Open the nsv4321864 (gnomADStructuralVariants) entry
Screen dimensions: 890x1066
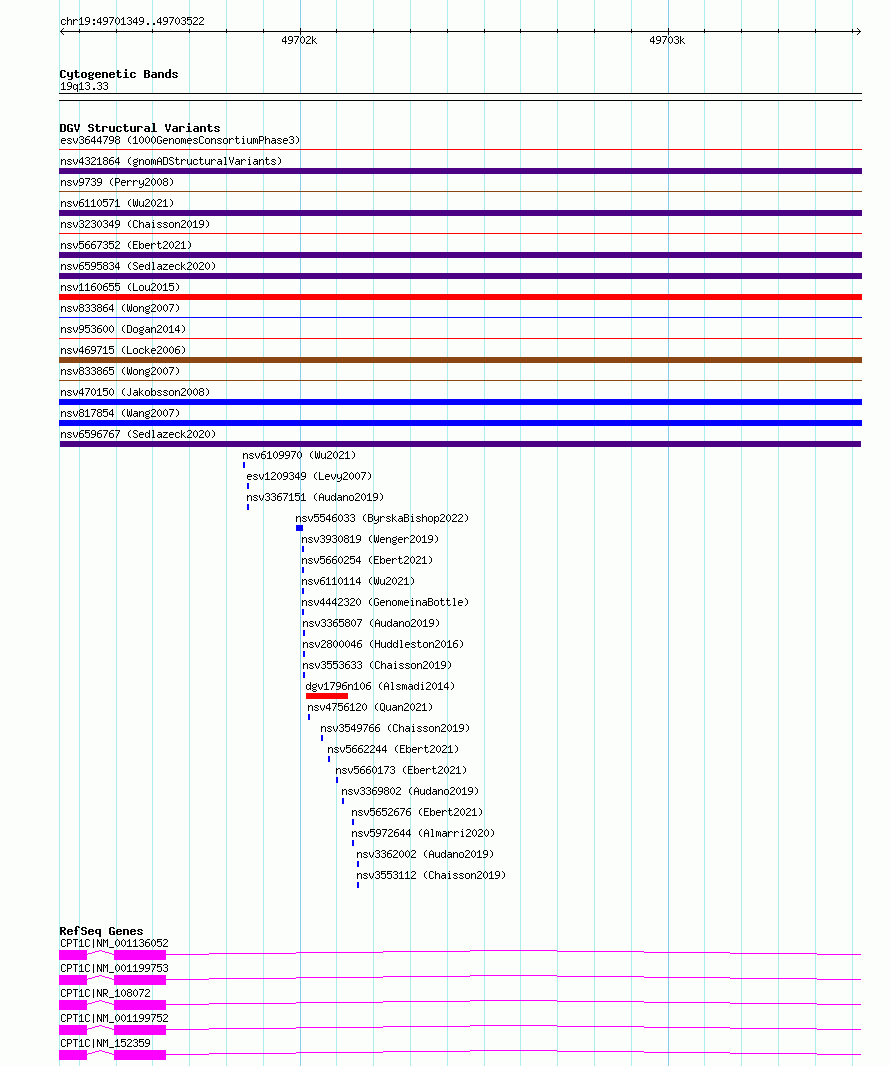tap(171, 161)
